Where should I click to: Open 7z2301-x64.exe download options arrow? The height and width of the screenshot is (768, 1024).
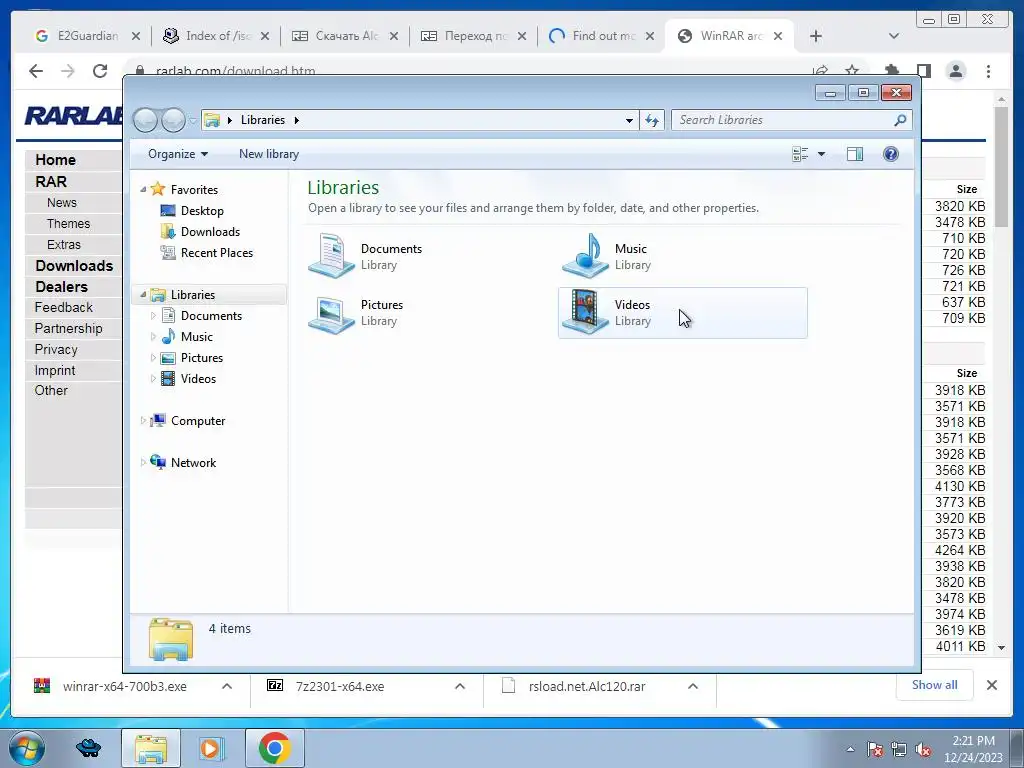(460, 686)
